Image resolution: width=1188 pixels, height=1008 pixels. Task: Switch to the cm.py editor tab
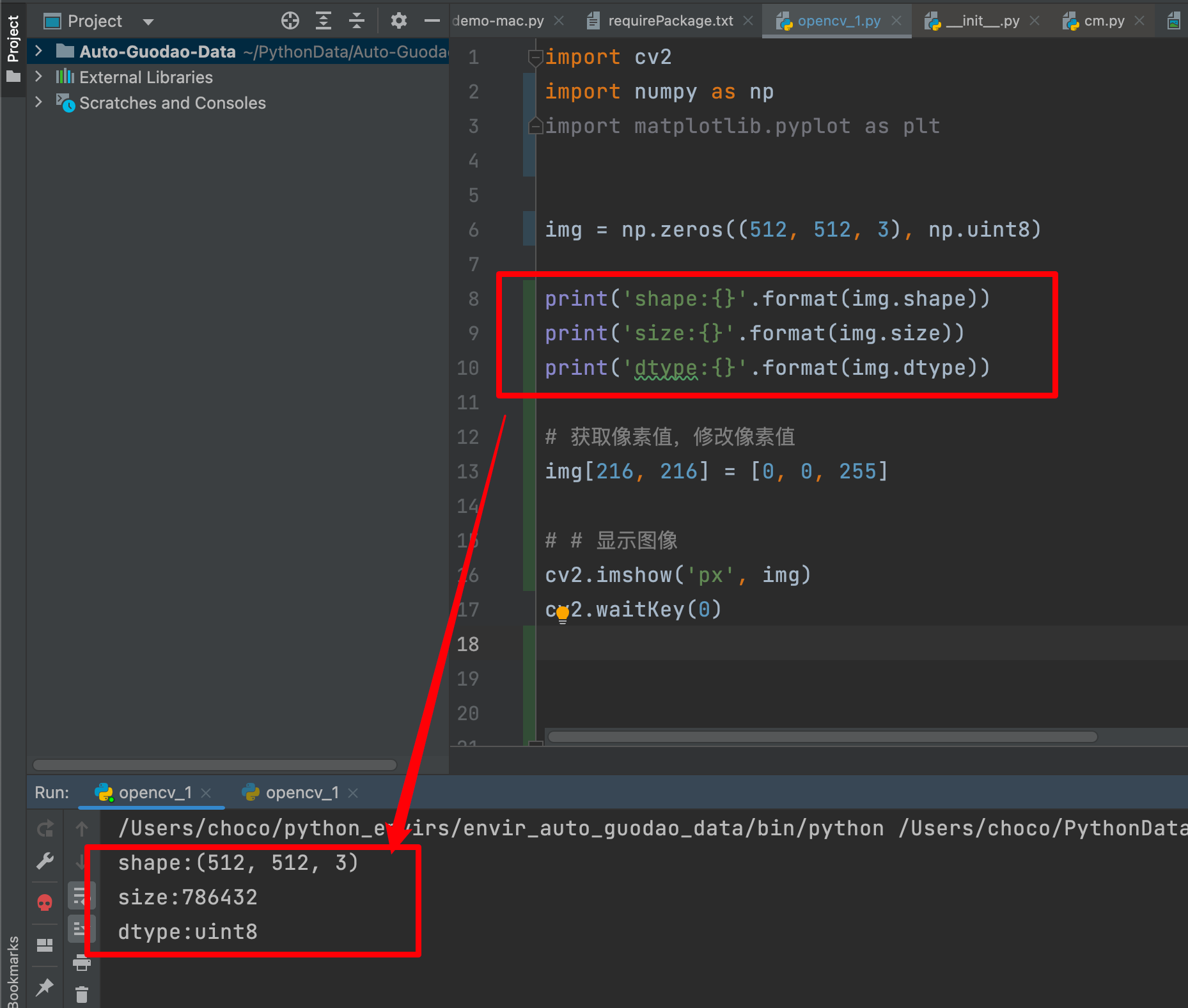tap(1104, 21)
